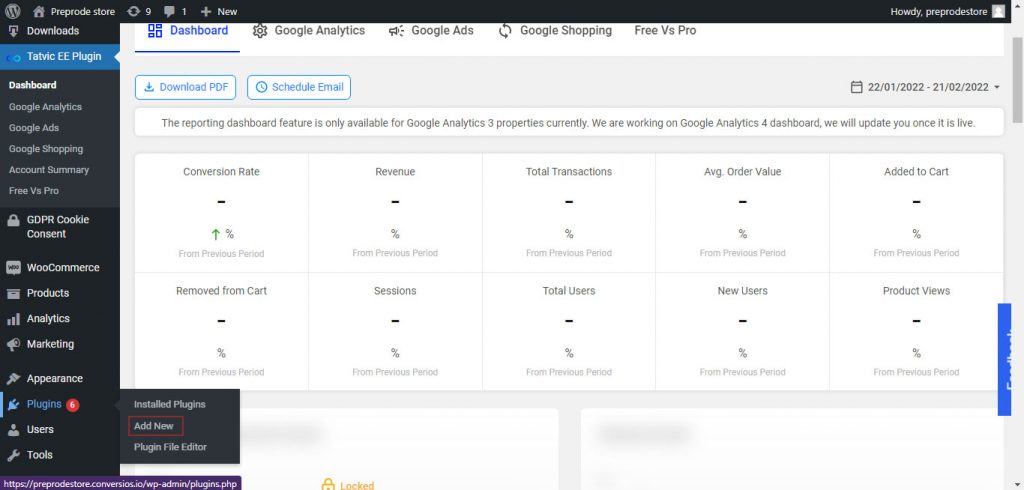Open Google Ads in sidebar submenu

[x=34, y=127]
